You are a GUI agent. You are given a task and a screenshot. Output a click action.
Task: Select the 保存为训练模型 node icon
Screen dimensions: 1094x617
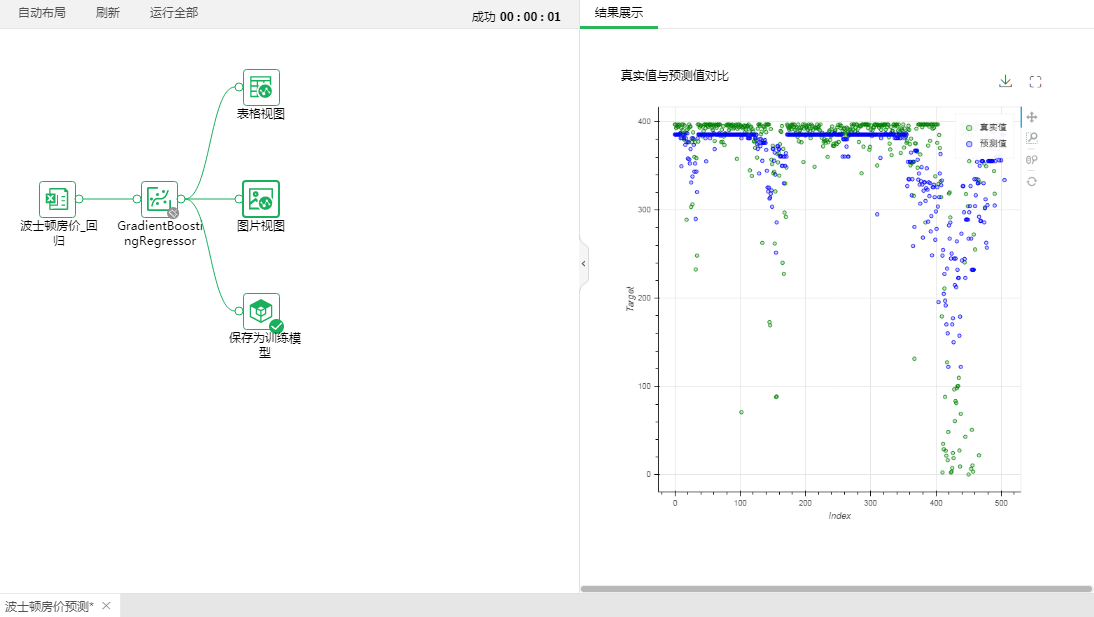tap(261, 311)
